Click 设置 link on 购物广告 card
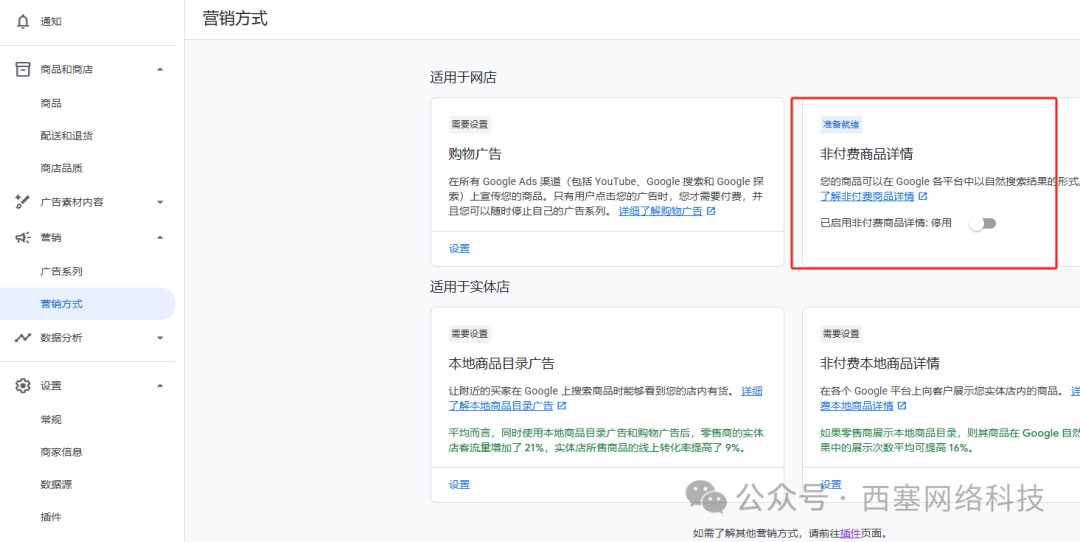 [459, 249]
